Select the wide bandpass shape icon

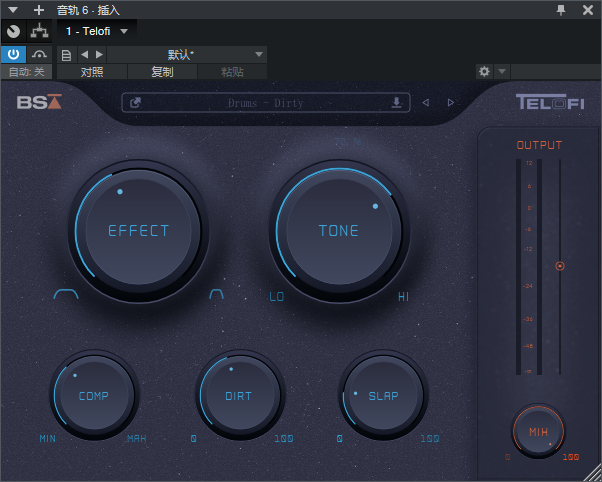pos(66,294)
